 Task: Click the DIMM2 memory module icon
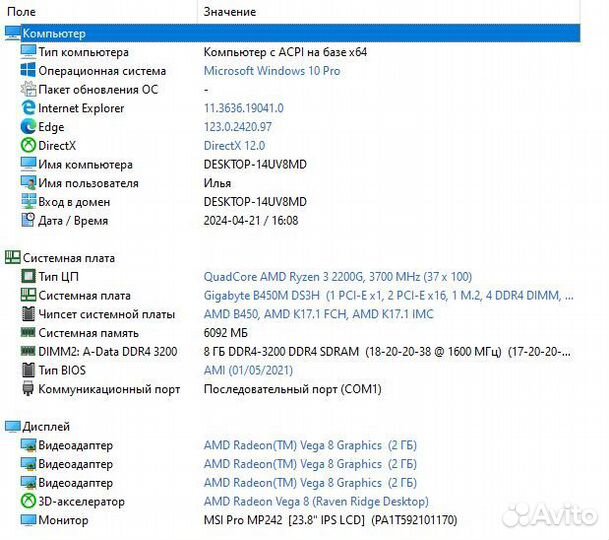tap(28, 352)
